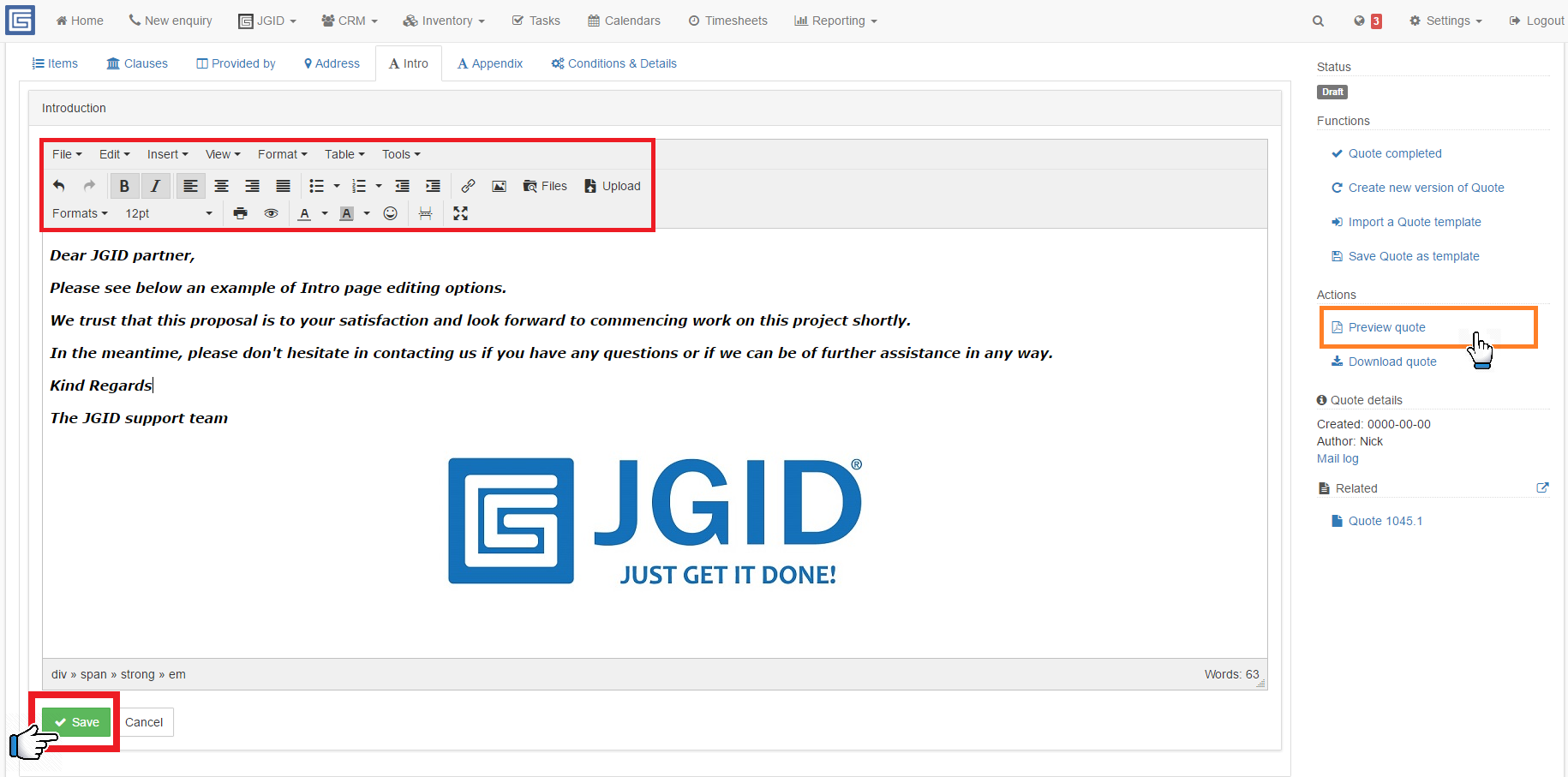Insert a page break

pyautogui.click(x=425, y=213)
